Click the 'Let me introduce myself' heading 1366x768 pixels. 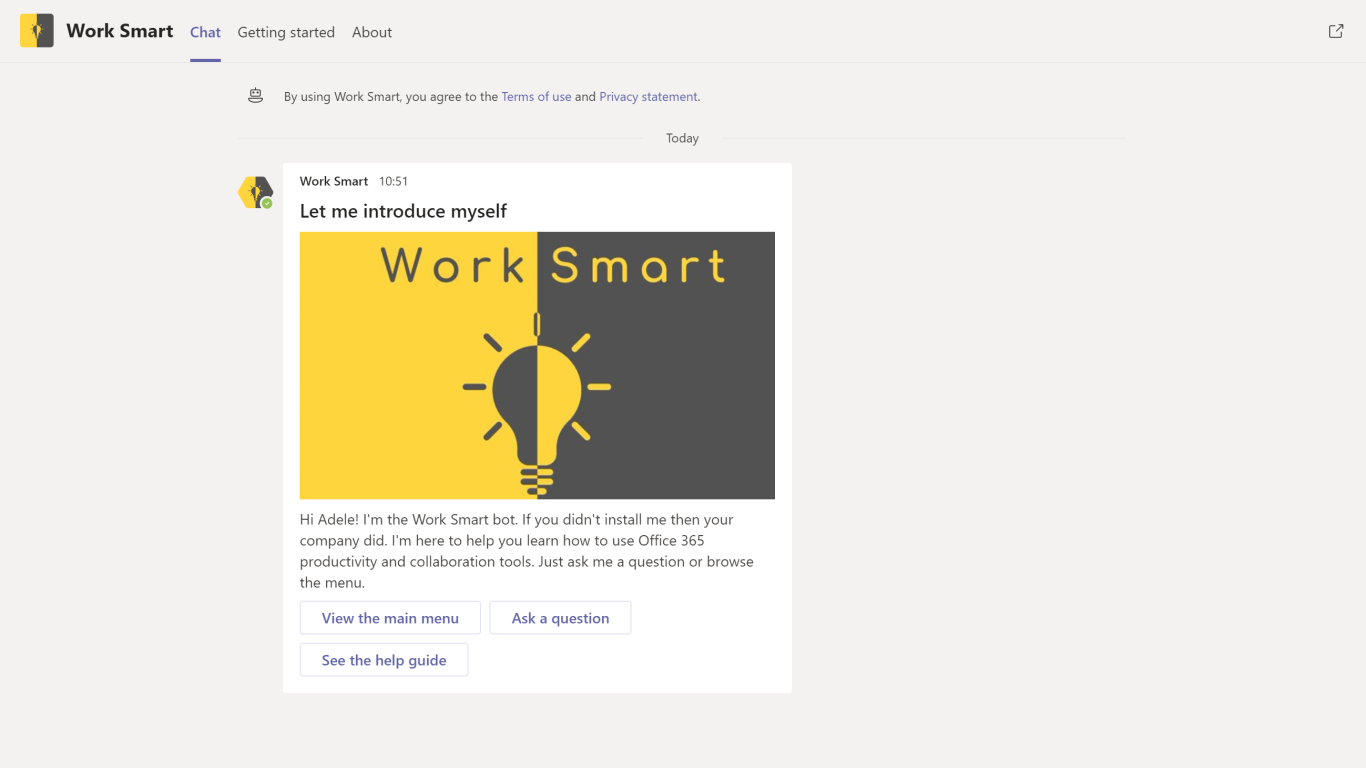tap(403, 211)
